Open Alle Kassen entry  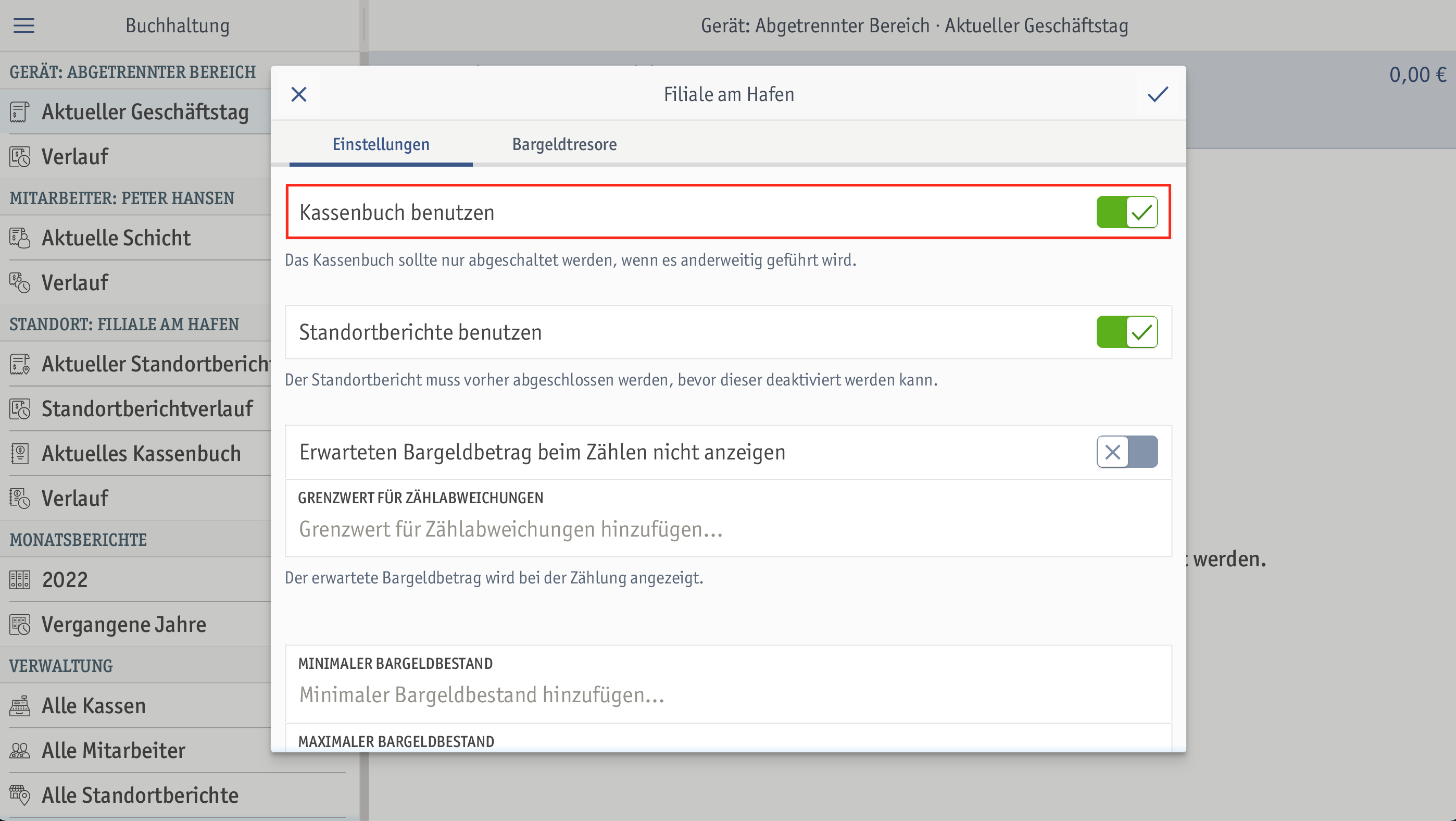93,706
